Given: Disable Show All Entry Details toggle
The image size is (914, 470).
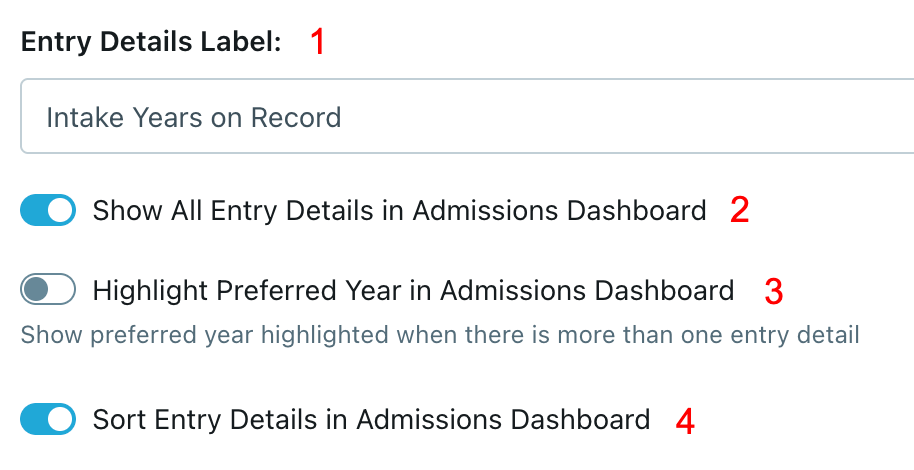Looking at the screenshot, I should (x=48, y=211).
